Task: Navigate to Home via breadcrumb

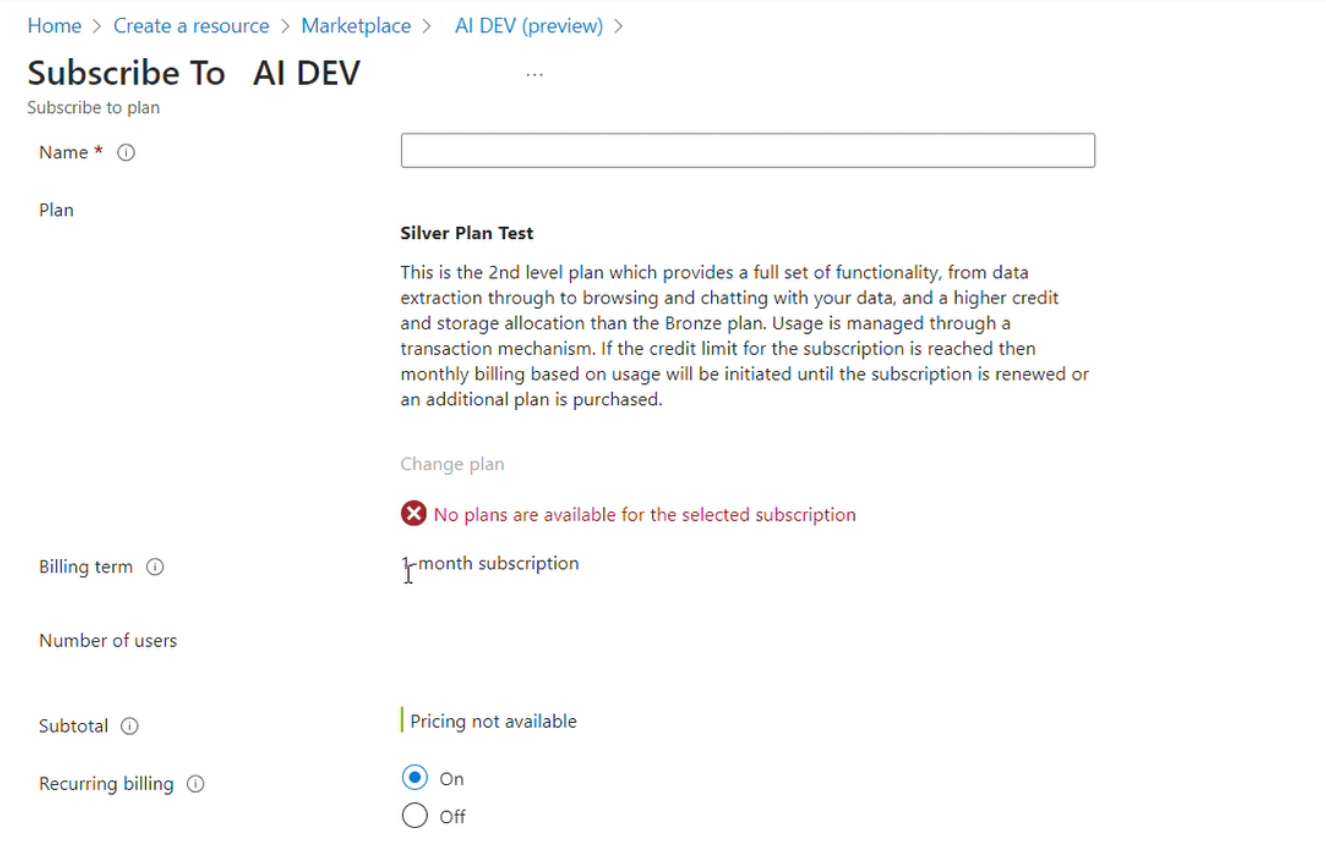Action: pos(54,25)
